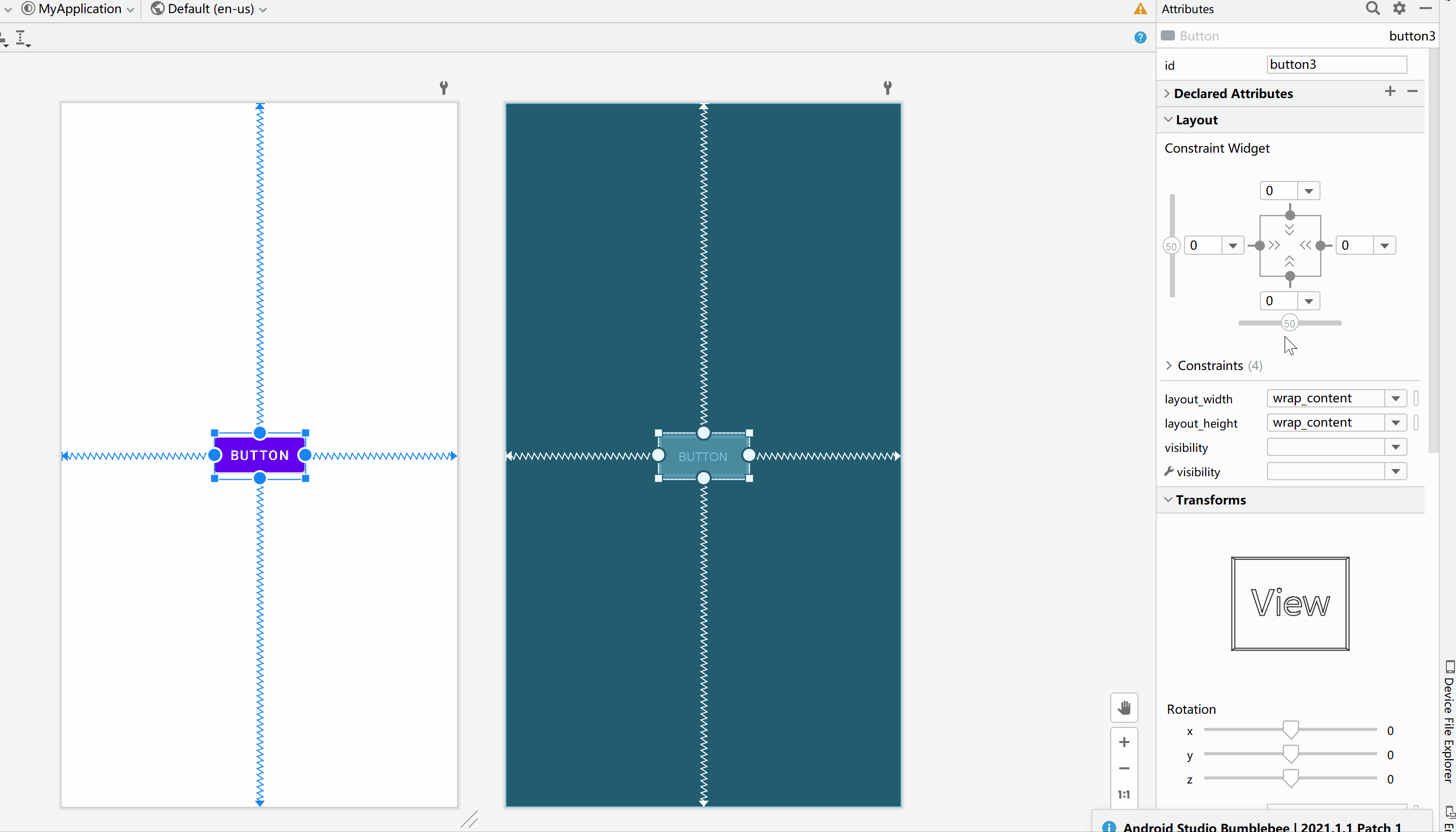Click the zoom-in button on canvas
Screen dimensions: 1456x832
point(1125,741)
